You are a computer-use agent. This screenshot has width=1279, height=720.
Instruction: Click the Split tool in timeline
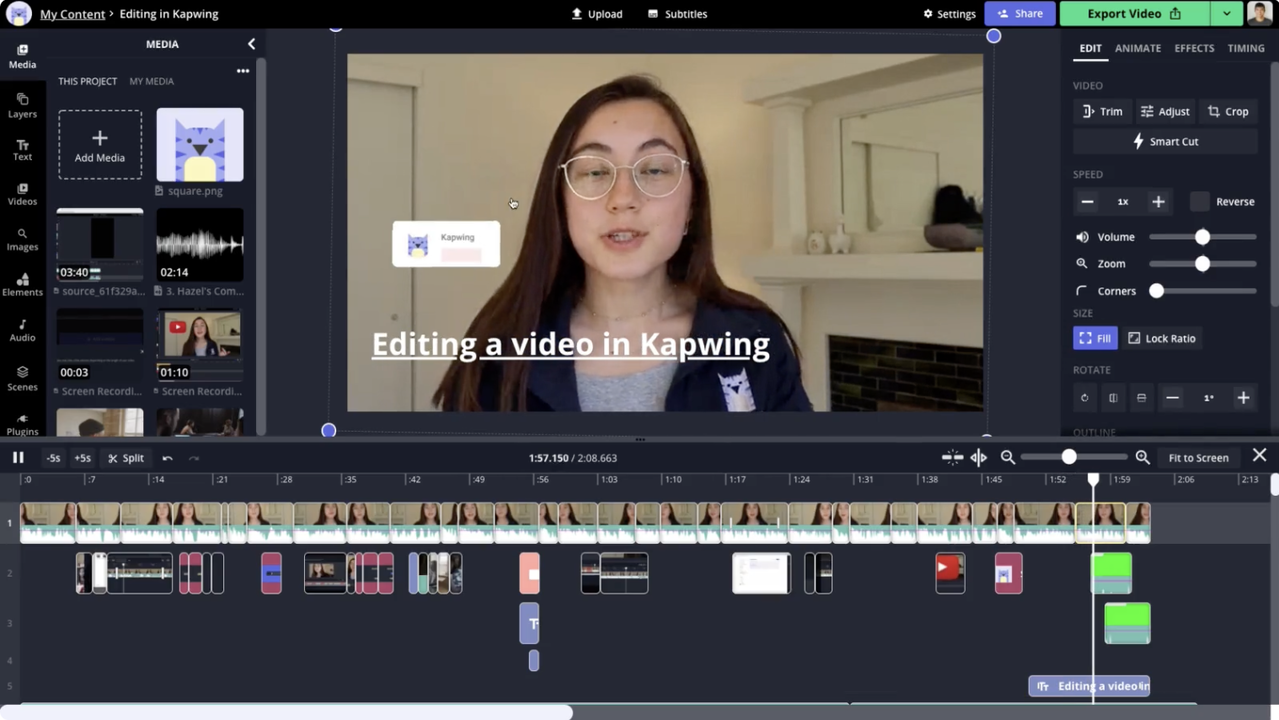(x=126, y=458)
